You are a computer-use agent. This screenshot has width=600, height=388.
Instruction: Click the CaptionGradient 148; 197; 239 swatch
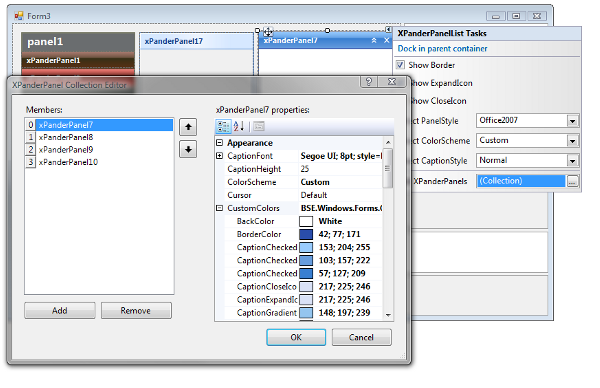point(306,313)
